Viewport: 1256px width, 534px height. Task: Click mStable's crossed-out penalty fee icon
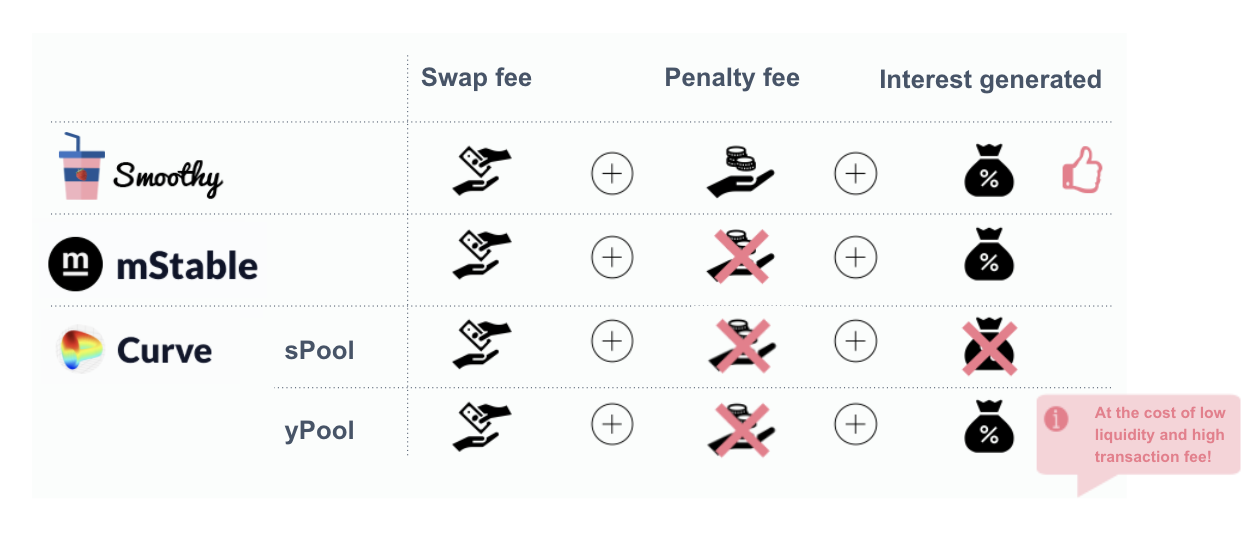click(x=740, y=255)
